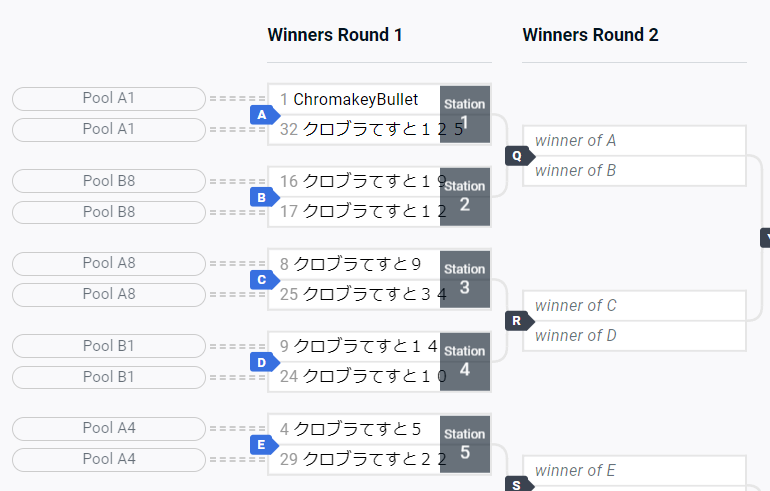This screenshot has width=770, height=491.
Task: Click the blue match A badge
Action: pos(264,115)
